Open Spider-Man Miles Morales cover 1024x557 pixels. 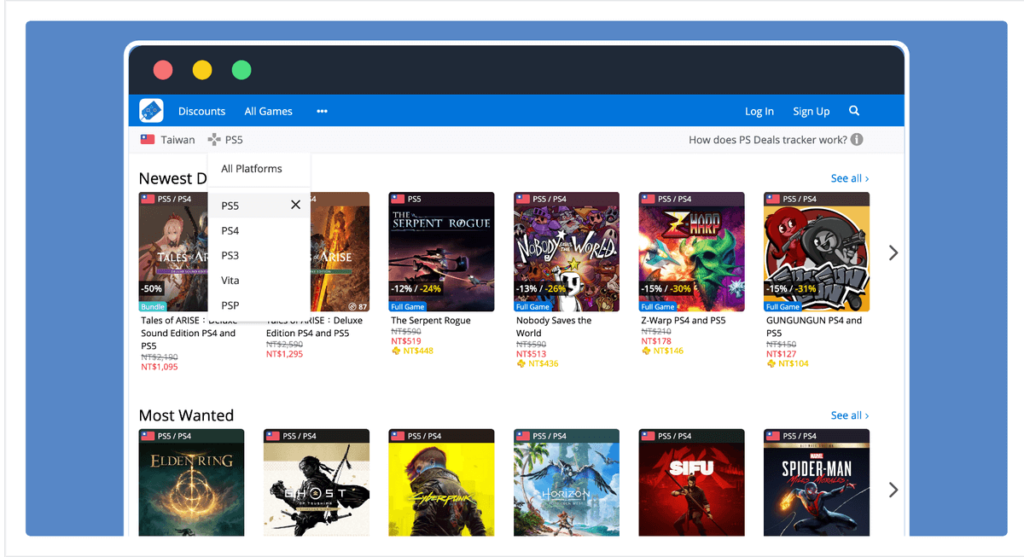pyautogui.click(x=816, y=483)
